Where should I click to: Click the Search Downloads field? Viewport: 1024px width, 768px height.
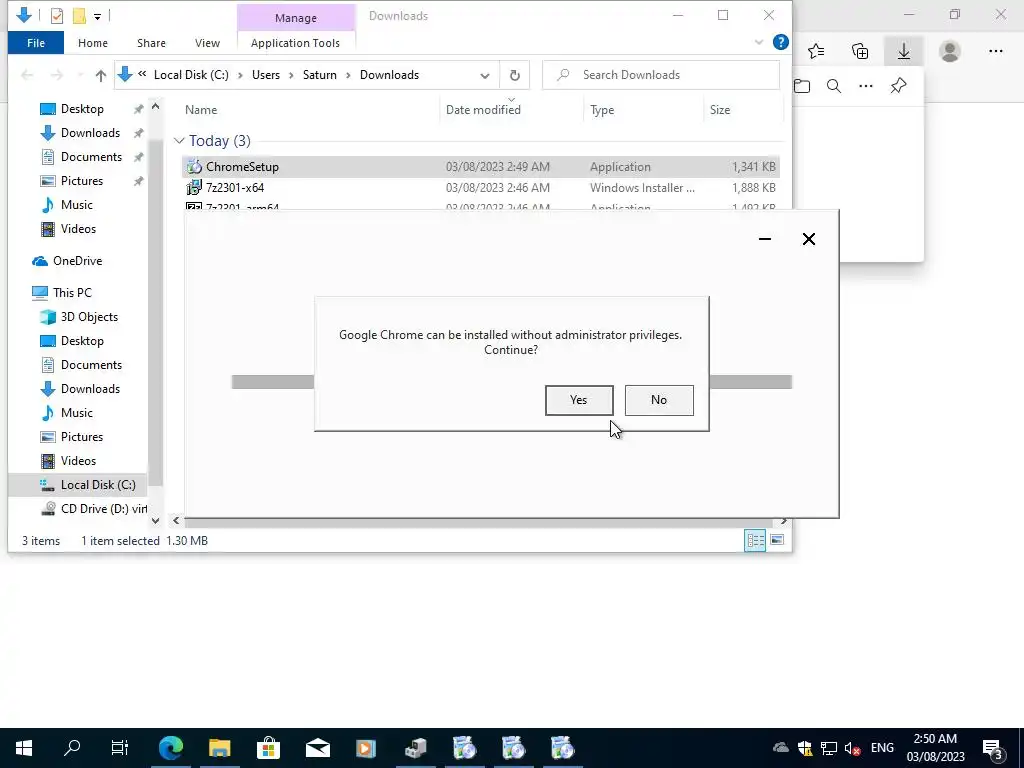pyautogui.click(x=661, y=75)
